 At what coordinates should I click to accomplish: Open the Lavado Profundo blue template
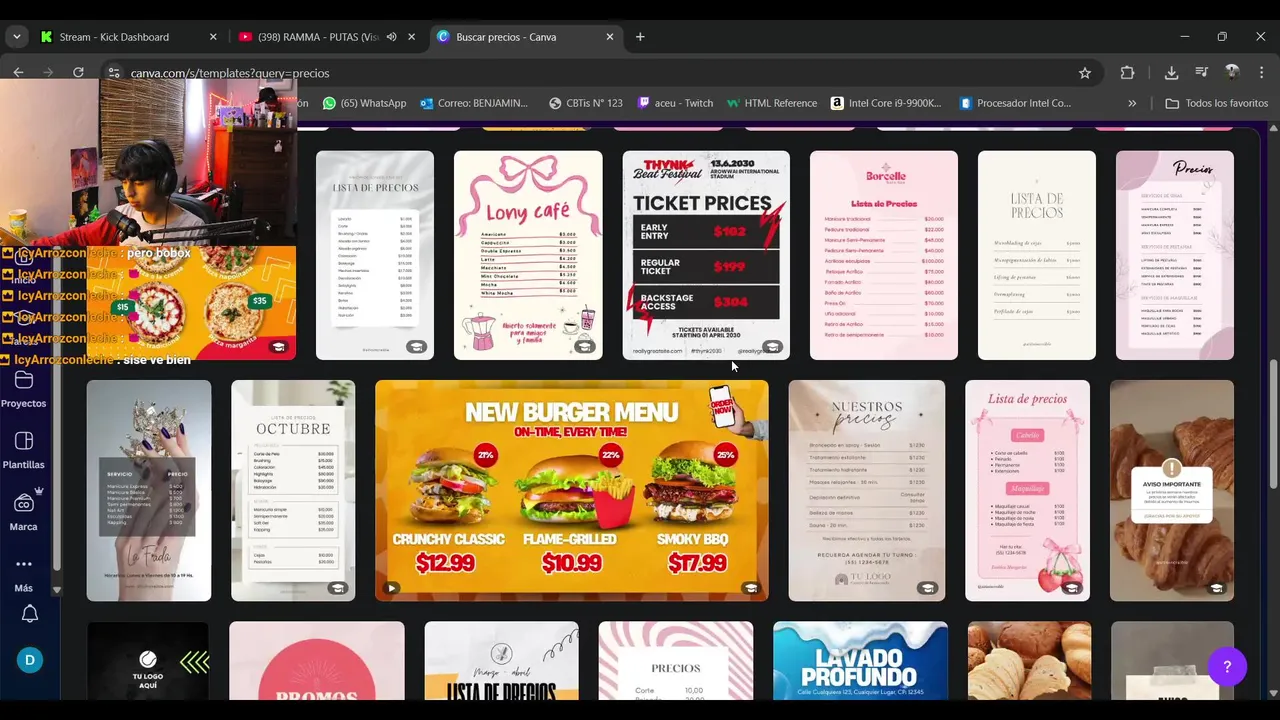click(x=861, y=661)
